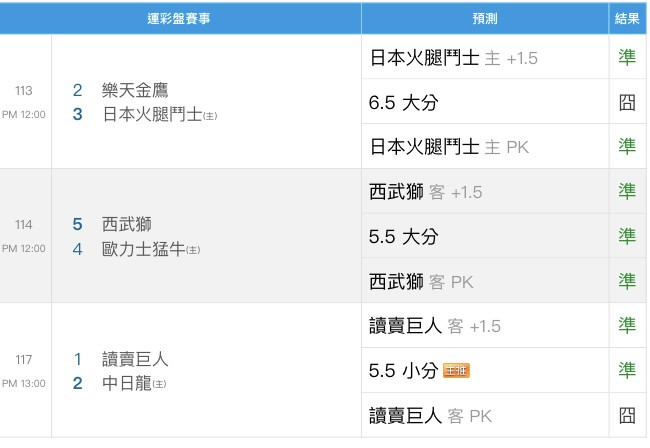Click the 囧 result for 6.5 大分
The width and height of the screenshot is (650, 448).
click(x=627, y=102)
